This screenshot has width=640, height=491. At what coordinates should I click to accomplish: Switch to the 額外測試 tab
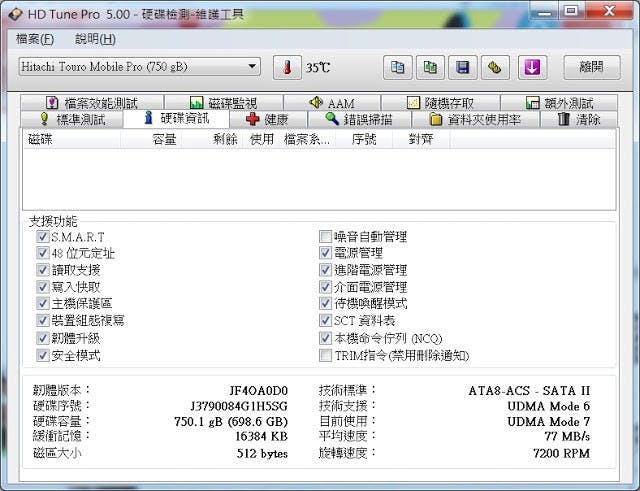559,103
